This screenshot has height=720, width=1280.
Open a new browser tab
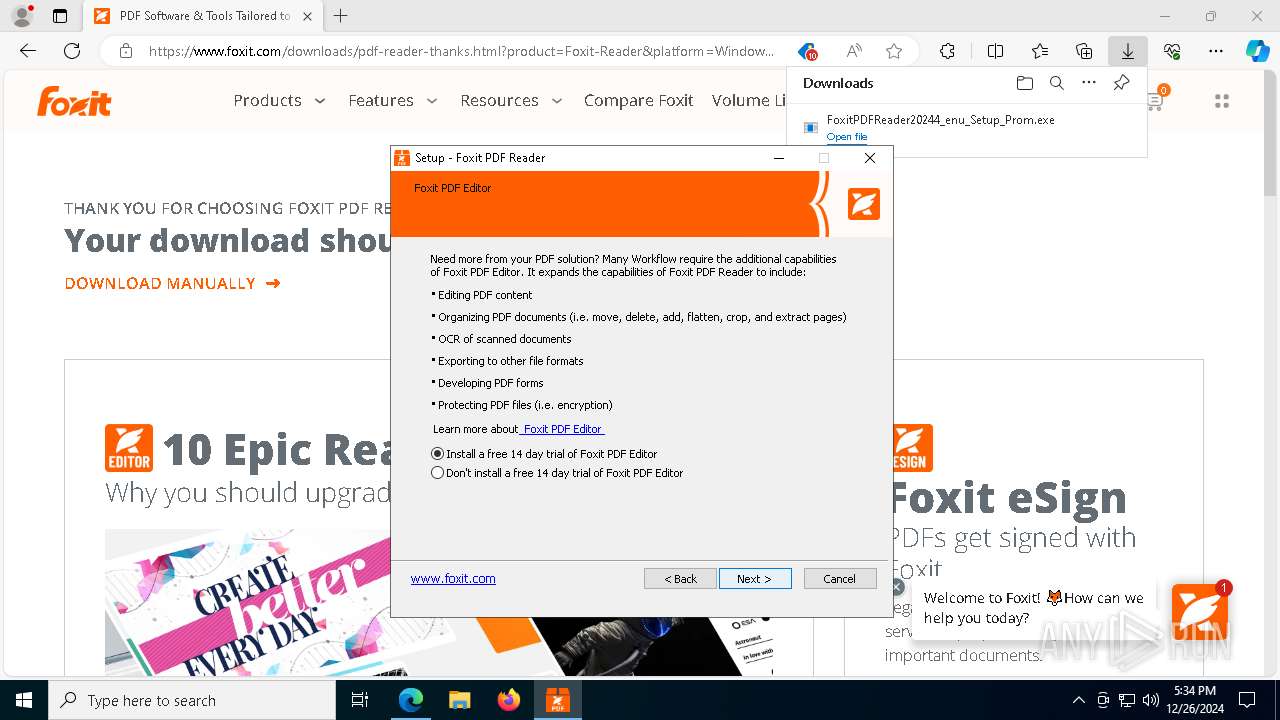[x=341, y=16]
